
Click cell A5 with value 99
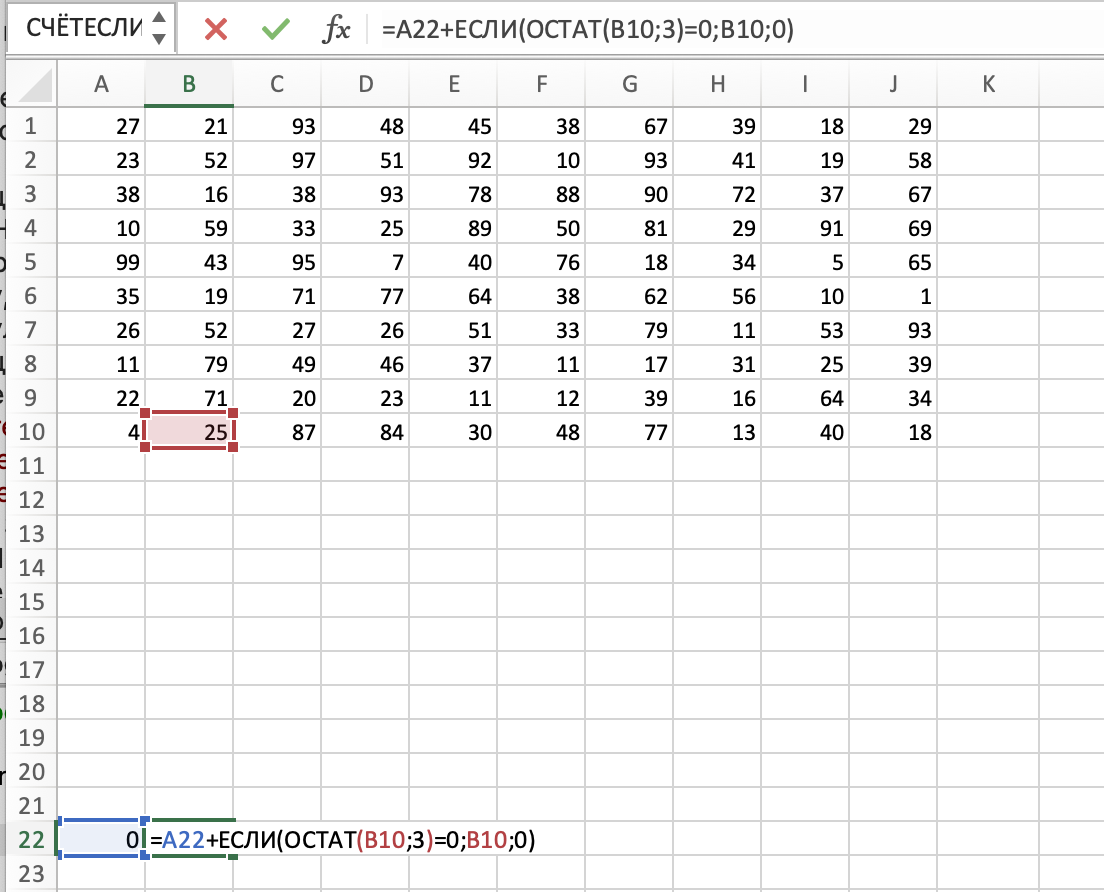[101, 263]
